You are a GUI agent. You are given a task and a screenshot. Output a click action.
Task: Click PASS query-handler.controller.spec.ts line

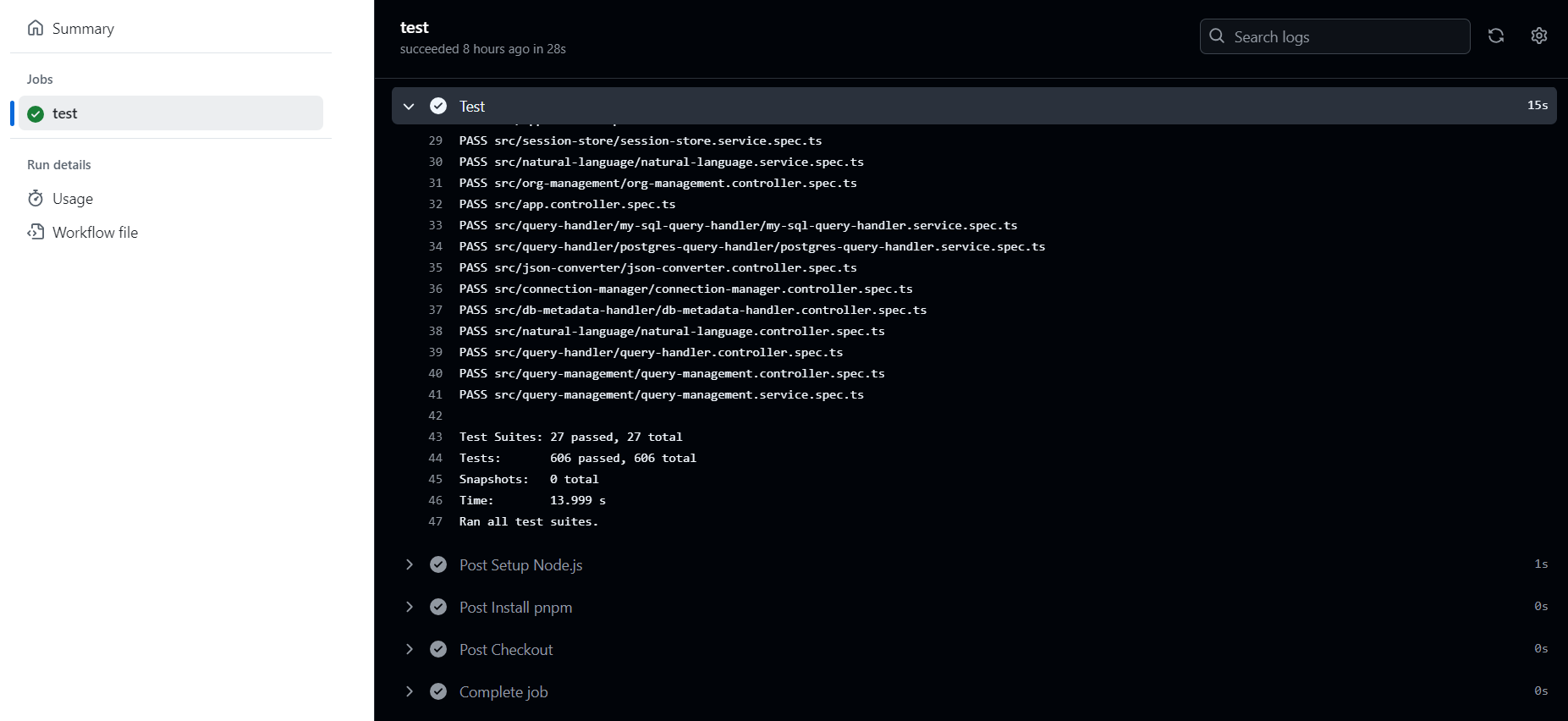point(652,352)
